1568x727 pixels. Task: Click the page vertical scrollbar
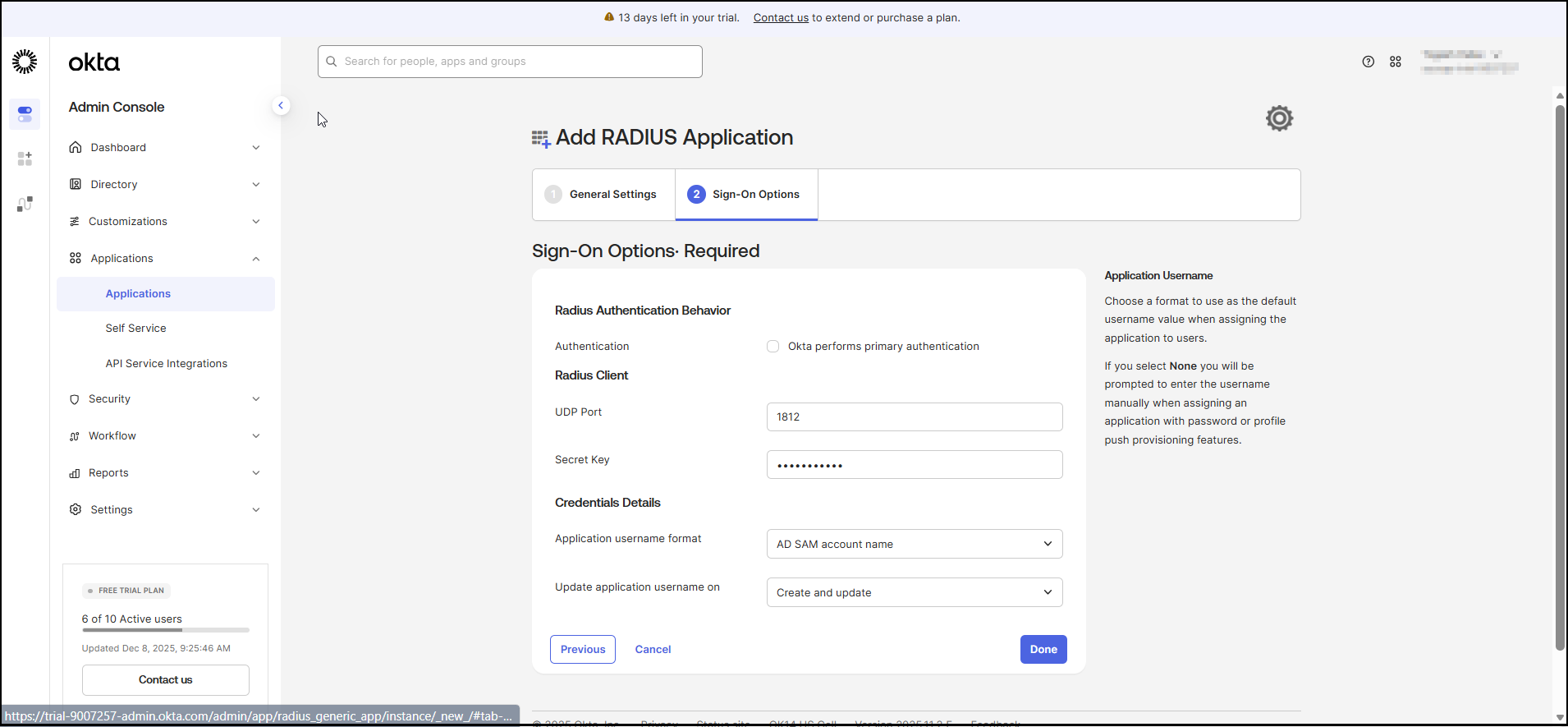point(1559,378)
